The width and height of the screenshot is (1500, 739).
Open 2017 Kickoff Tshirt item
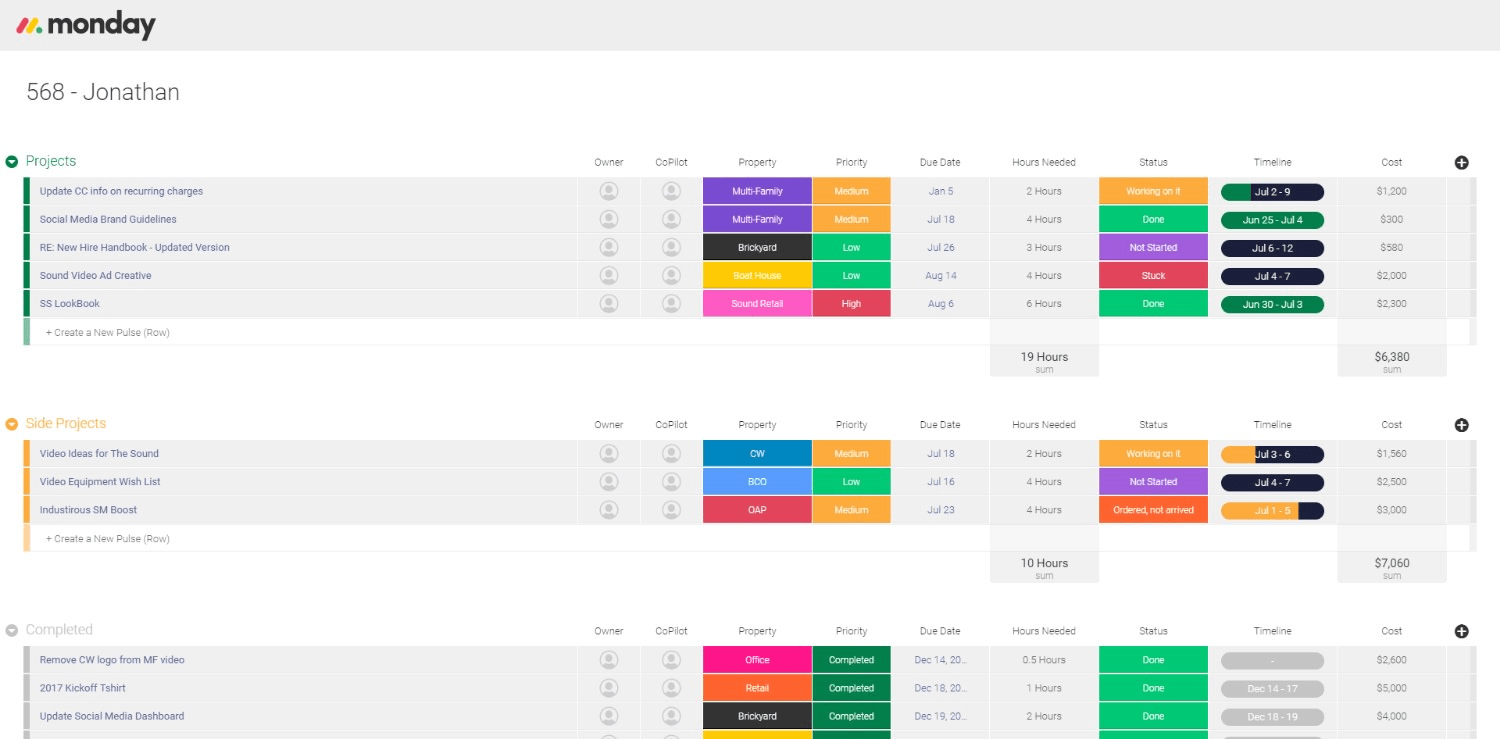[83, 688]
